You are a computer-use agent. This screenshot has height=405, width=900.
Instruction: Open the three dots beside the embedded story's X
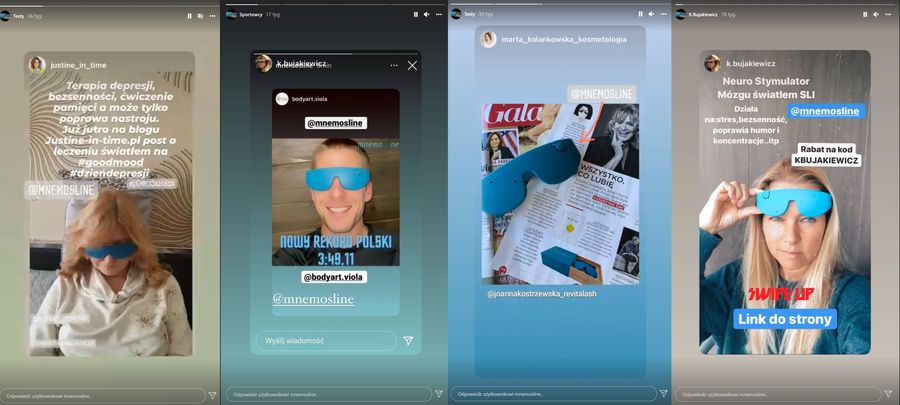394,65
